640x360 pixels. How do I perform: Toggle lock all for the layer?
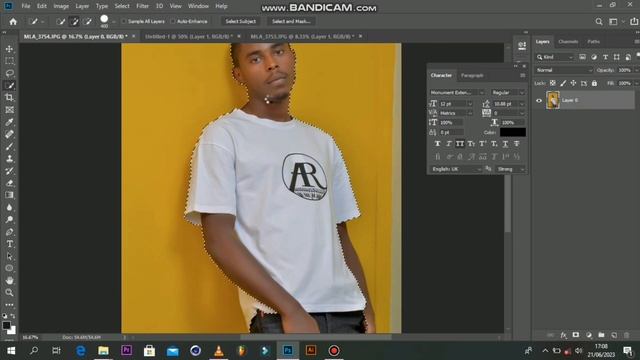pos(594,83)
